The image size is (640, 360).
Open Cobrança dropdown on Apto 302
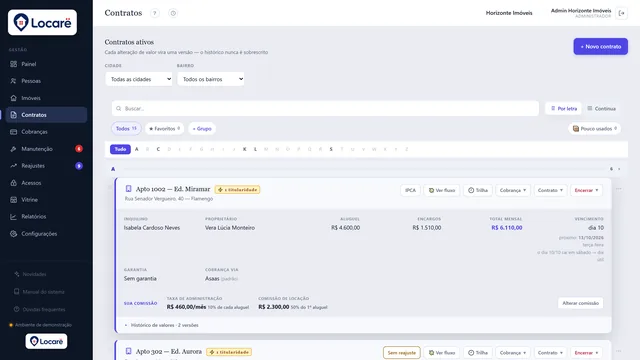click(x=513, y=353)
